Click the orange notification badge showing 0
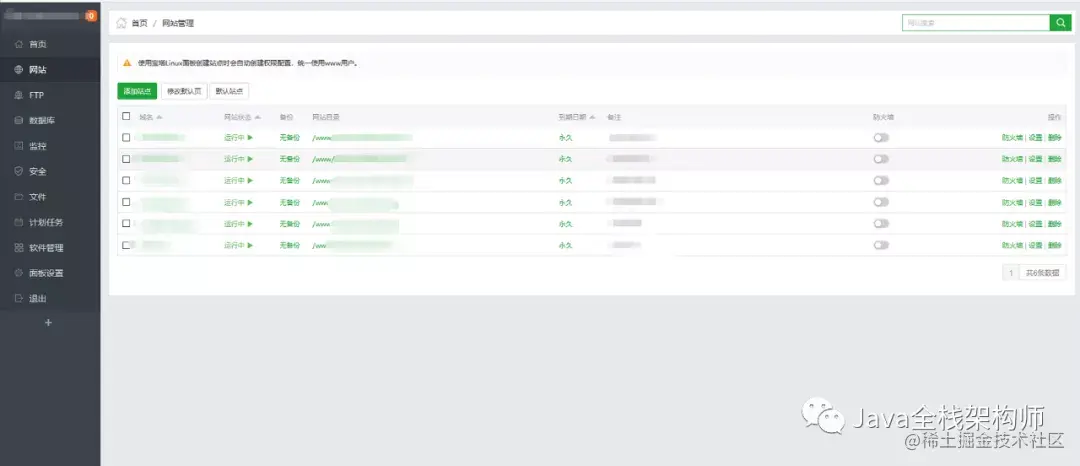1080x466 pixels. (91, 16)
